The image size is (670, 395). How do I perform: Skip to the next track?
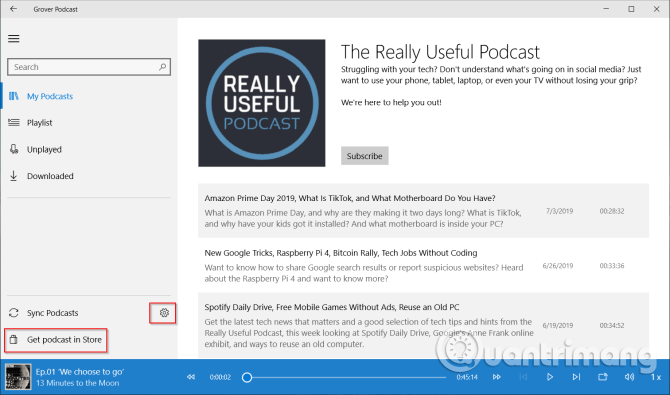click(x=576, y=377)
